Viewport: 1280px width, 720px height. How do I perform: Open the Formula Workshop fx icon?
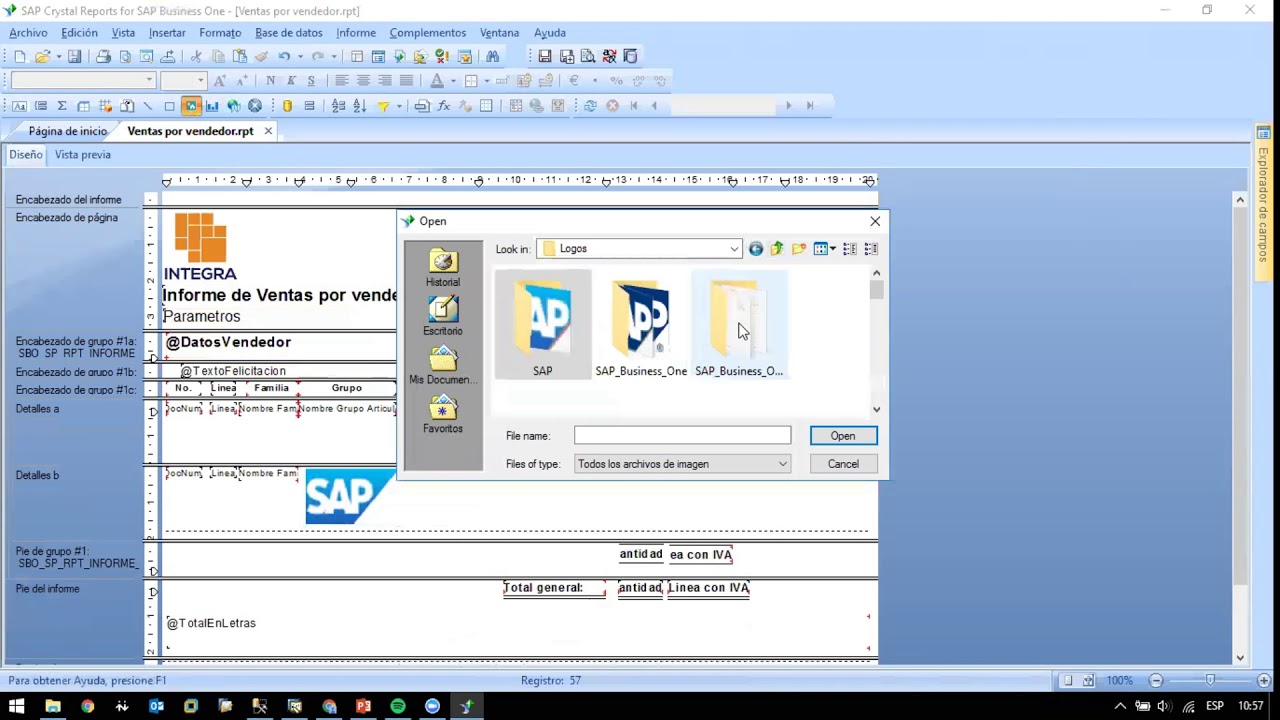coord(444,106)
